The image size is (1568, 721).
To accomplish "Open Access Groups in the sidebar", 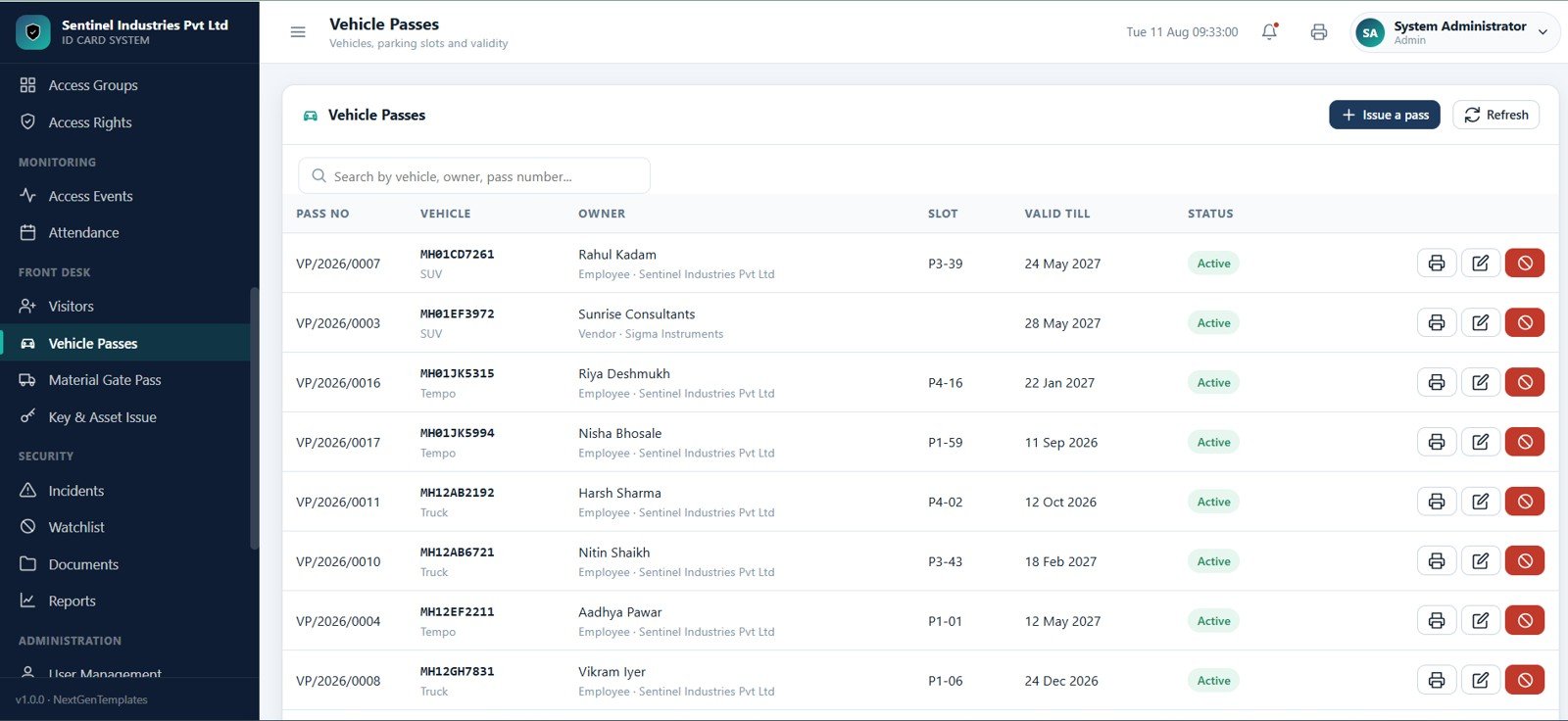I will coord(125,85).
